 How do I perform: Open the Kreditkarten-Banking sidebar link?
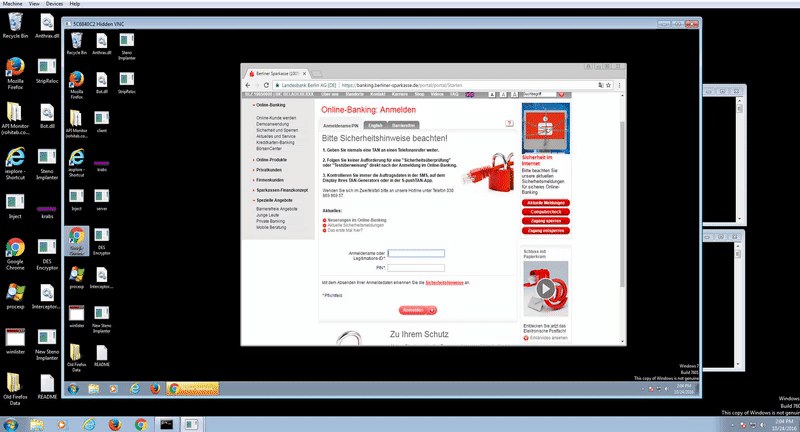pyautogui.click(x=275, y=142)
